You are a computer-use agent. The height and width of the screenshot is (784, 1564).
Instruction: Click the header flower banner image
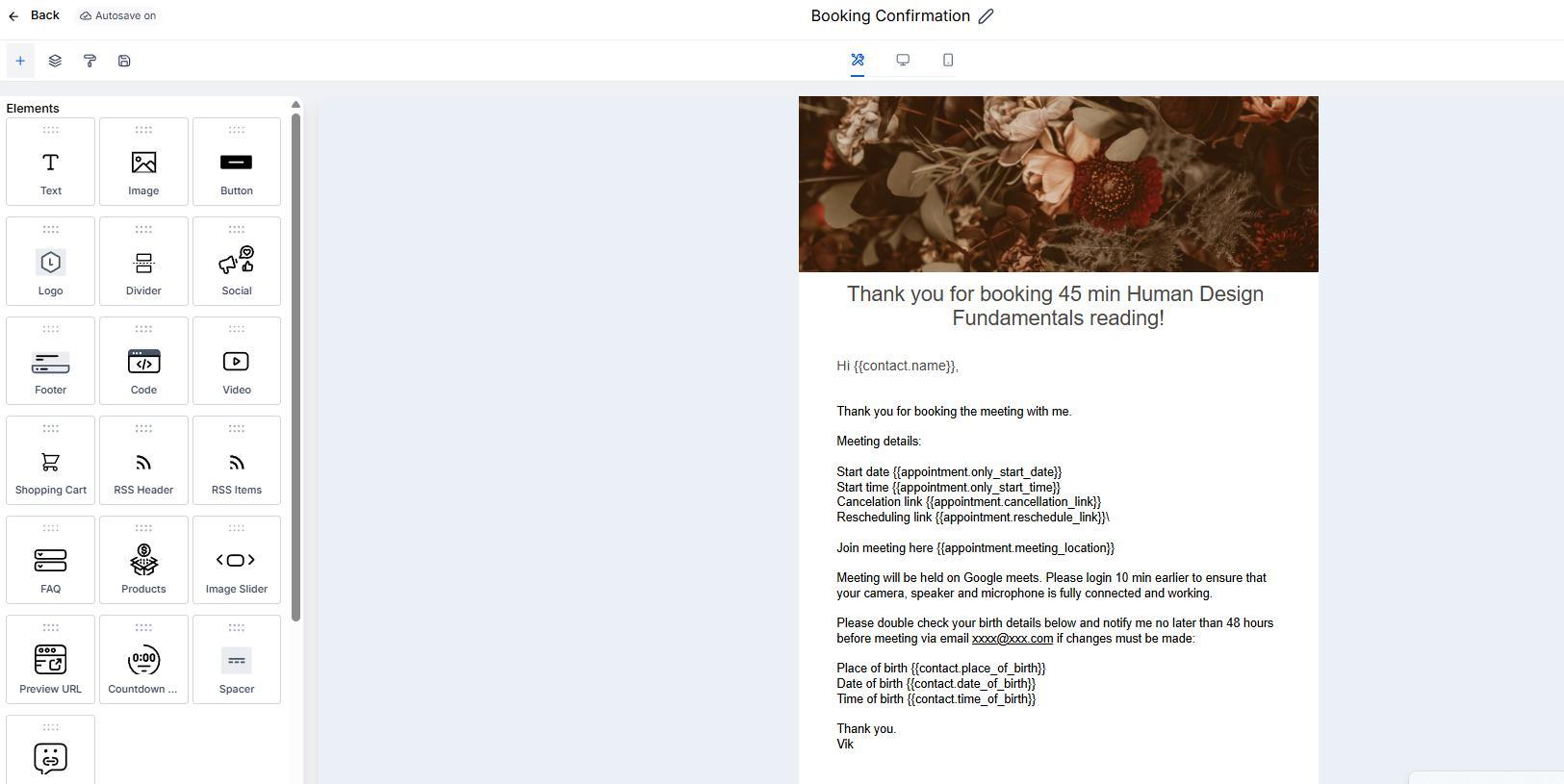pos(1058,184)
